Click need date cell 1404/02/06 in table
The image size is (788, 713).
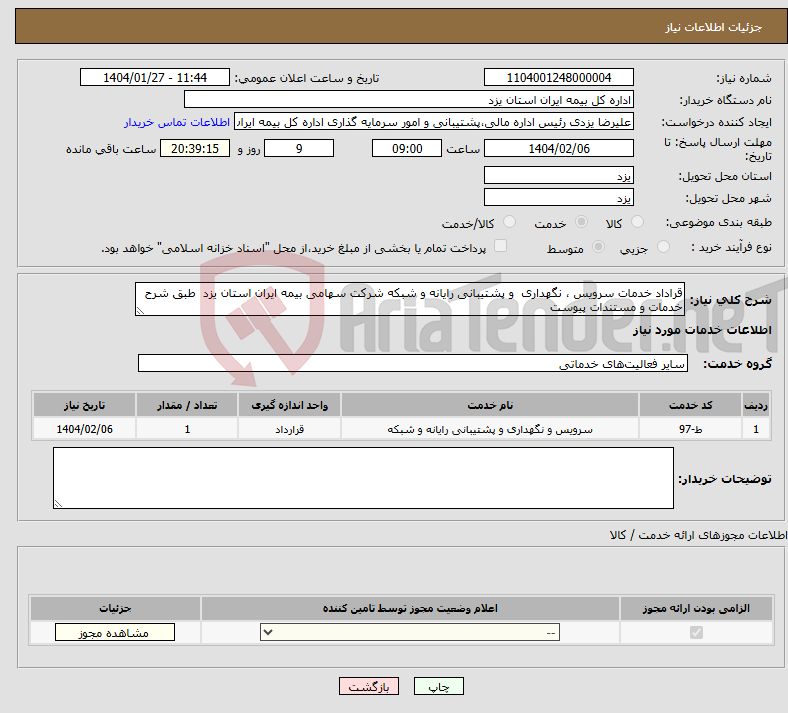pos(84,429)
